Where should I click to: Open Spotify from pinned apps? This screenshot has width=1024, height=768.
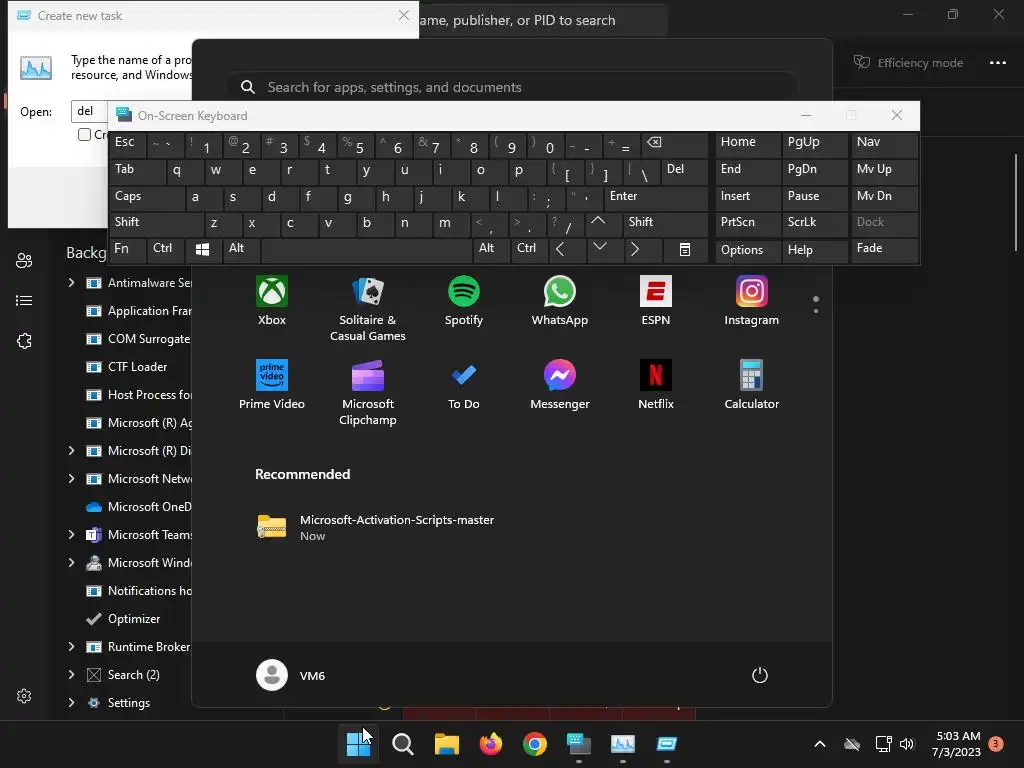pyautogui.click(x=464, y=301)
